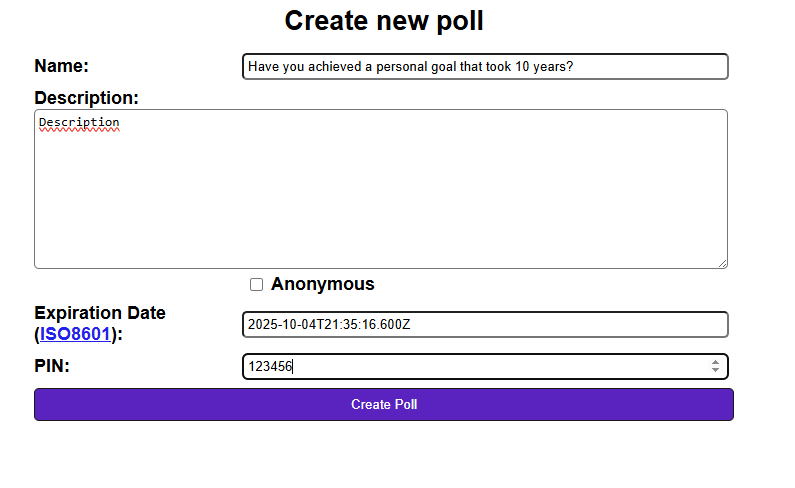Click the '123456' value in PIN field

tap(270, 367)
